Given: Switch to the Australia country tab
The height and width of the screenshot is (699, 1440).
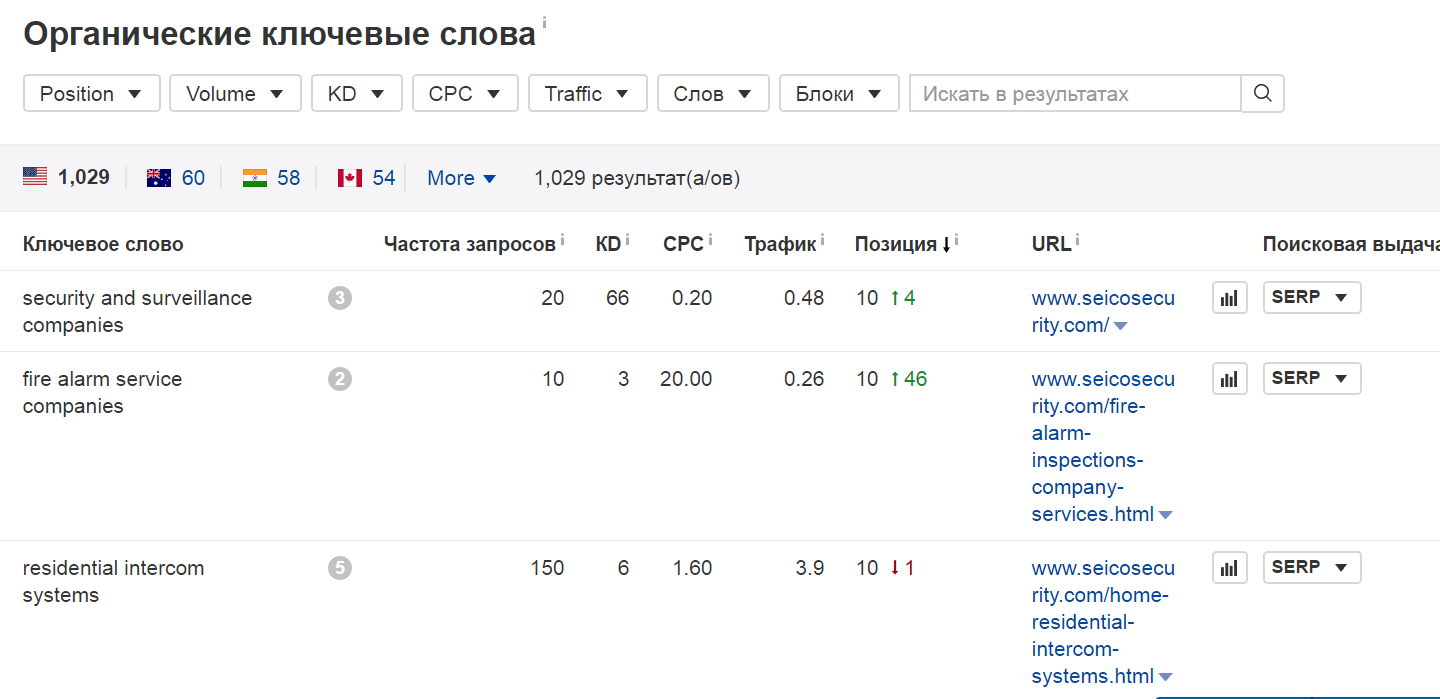Looking at the screenshot, I should click(175, 177).
